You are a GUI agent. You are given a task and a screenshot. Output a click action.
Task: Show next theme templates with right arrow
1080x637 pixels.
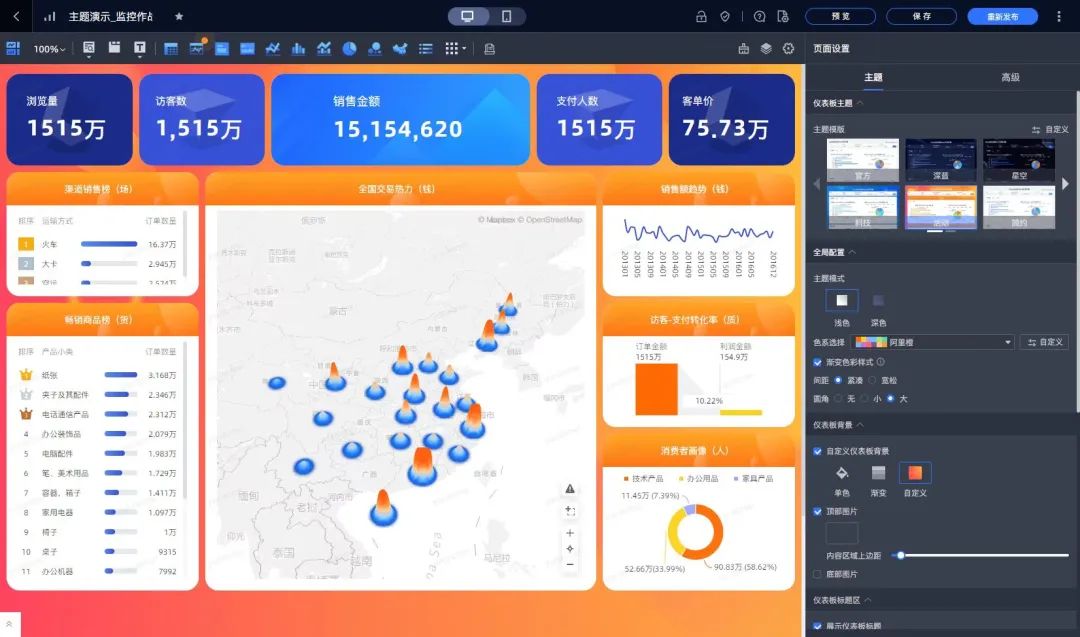1066,184
